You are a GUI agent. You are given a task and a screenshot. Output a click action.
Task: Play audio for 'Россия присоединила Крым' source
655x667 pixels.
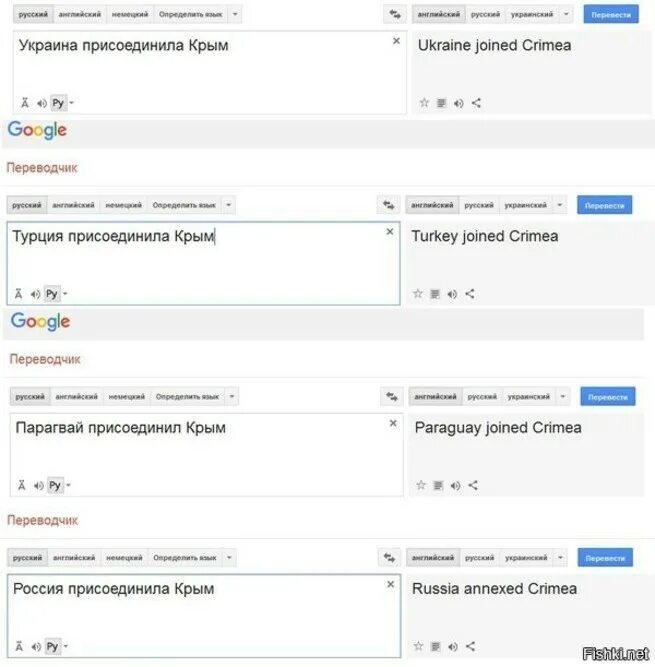[x=36, y=647]
